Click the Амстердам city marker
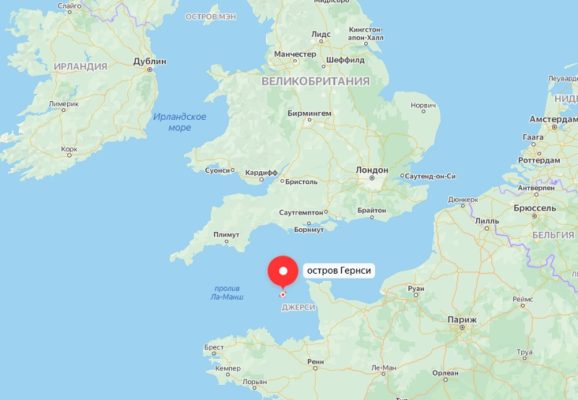The width and height of the screenshot is (578, 400). pos(554,127)
